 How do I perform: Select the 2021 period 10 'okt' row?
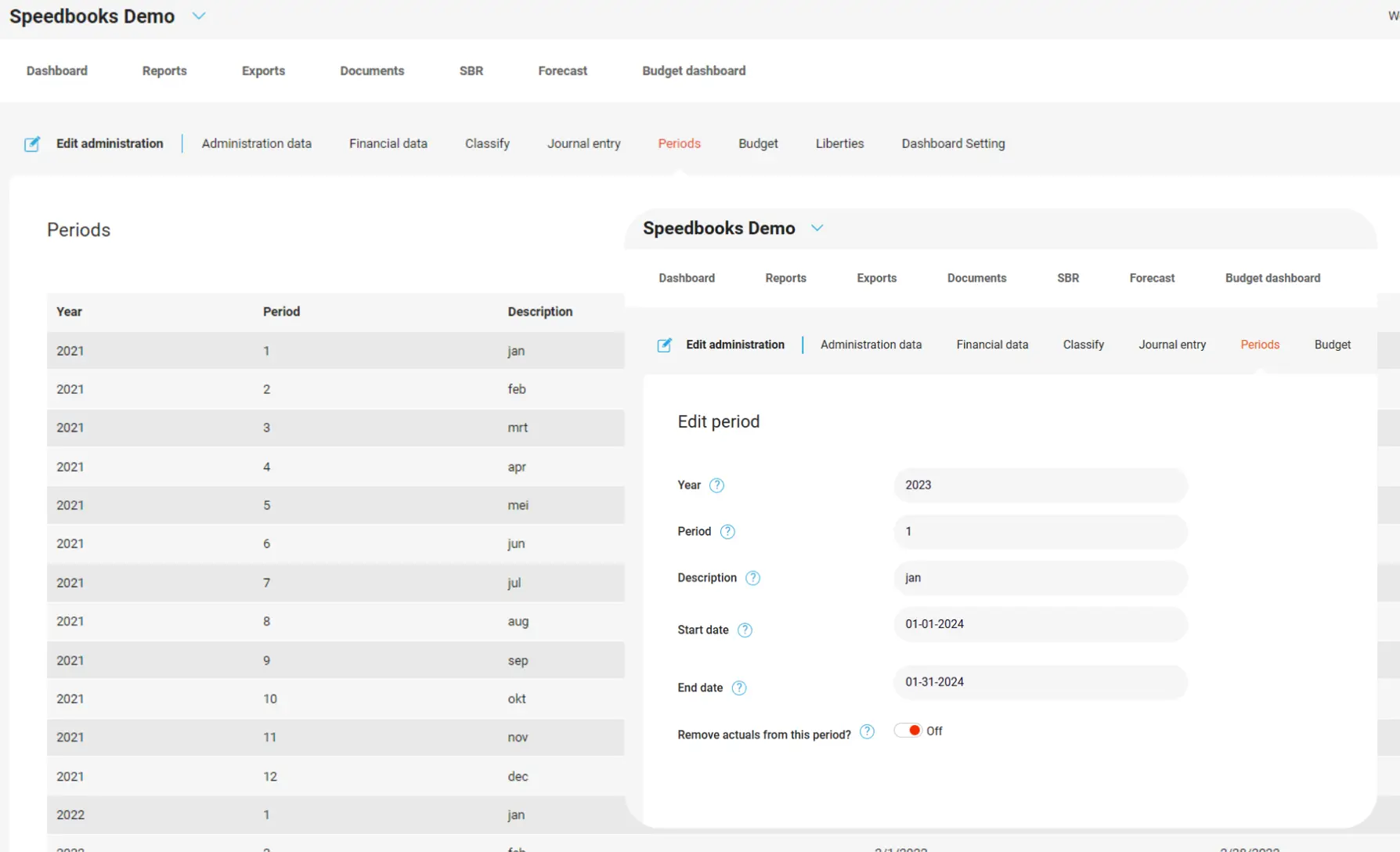(336, 699)
